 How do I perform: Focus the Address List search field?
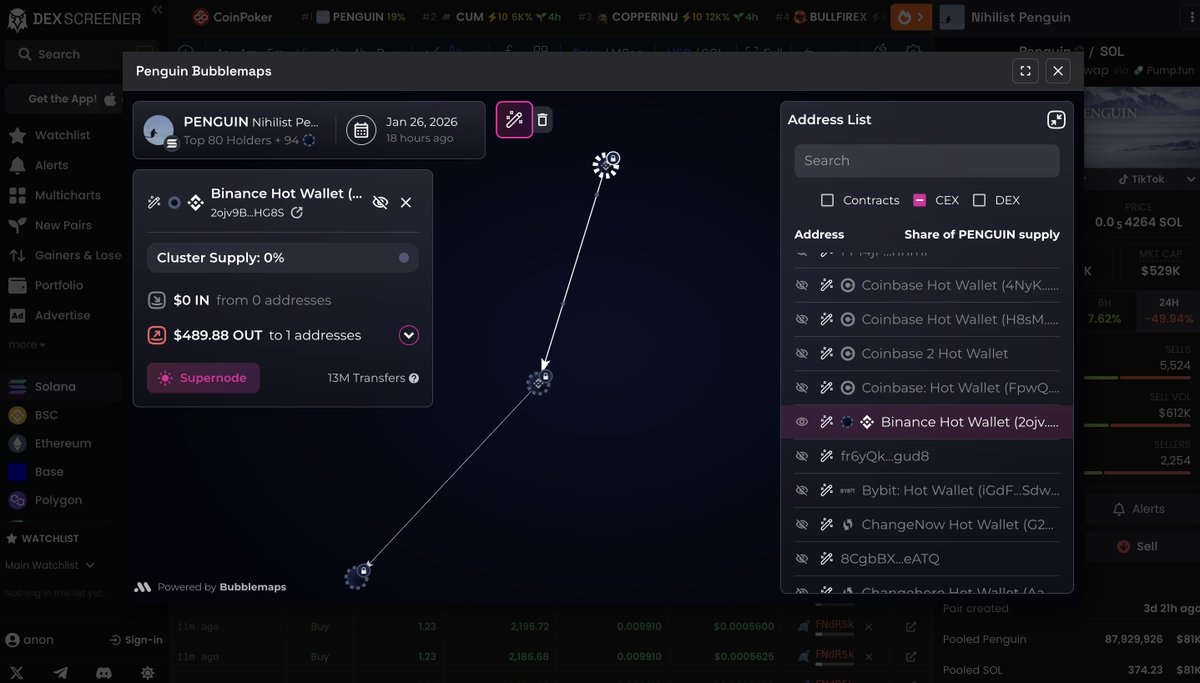click(927, 161)
